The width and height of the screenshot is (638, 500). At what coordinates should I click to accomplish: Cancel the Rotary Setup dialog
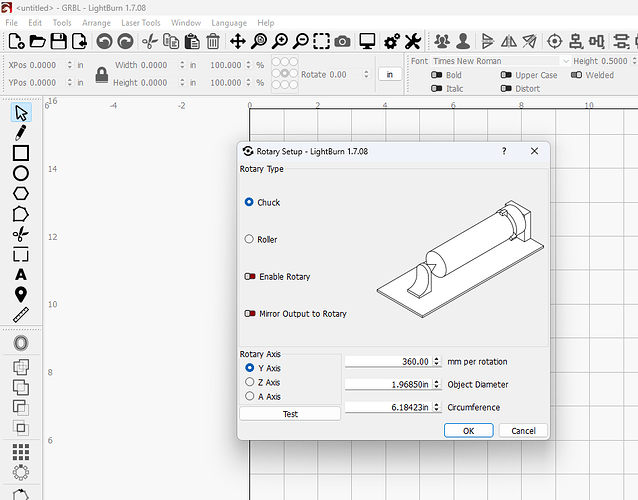pos(523,430)
